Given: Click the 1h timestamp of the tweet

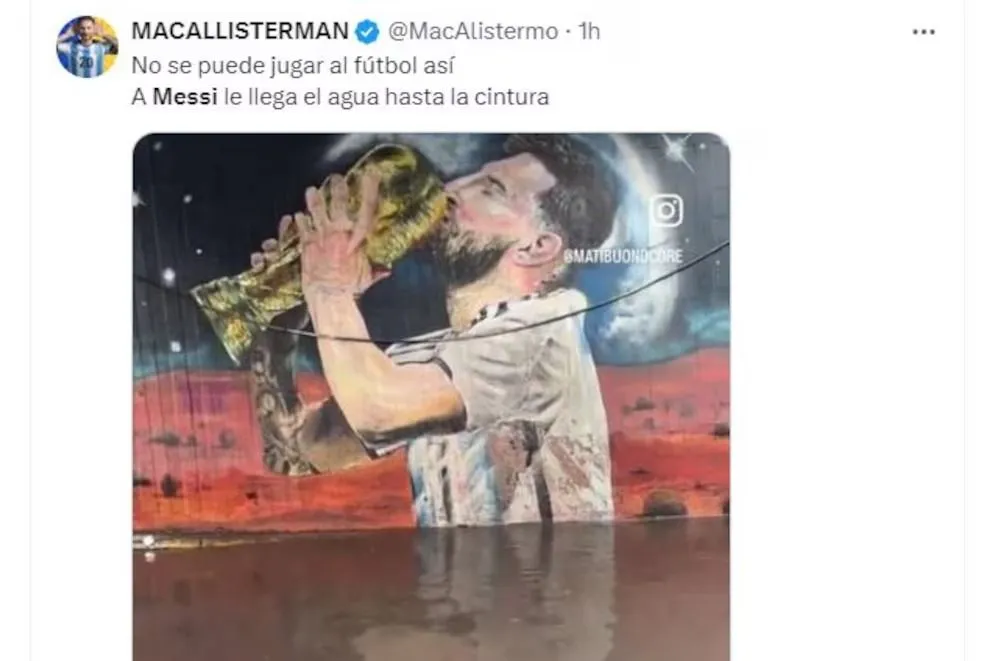Looking at the screenshot, I should (x=590, y=31).
